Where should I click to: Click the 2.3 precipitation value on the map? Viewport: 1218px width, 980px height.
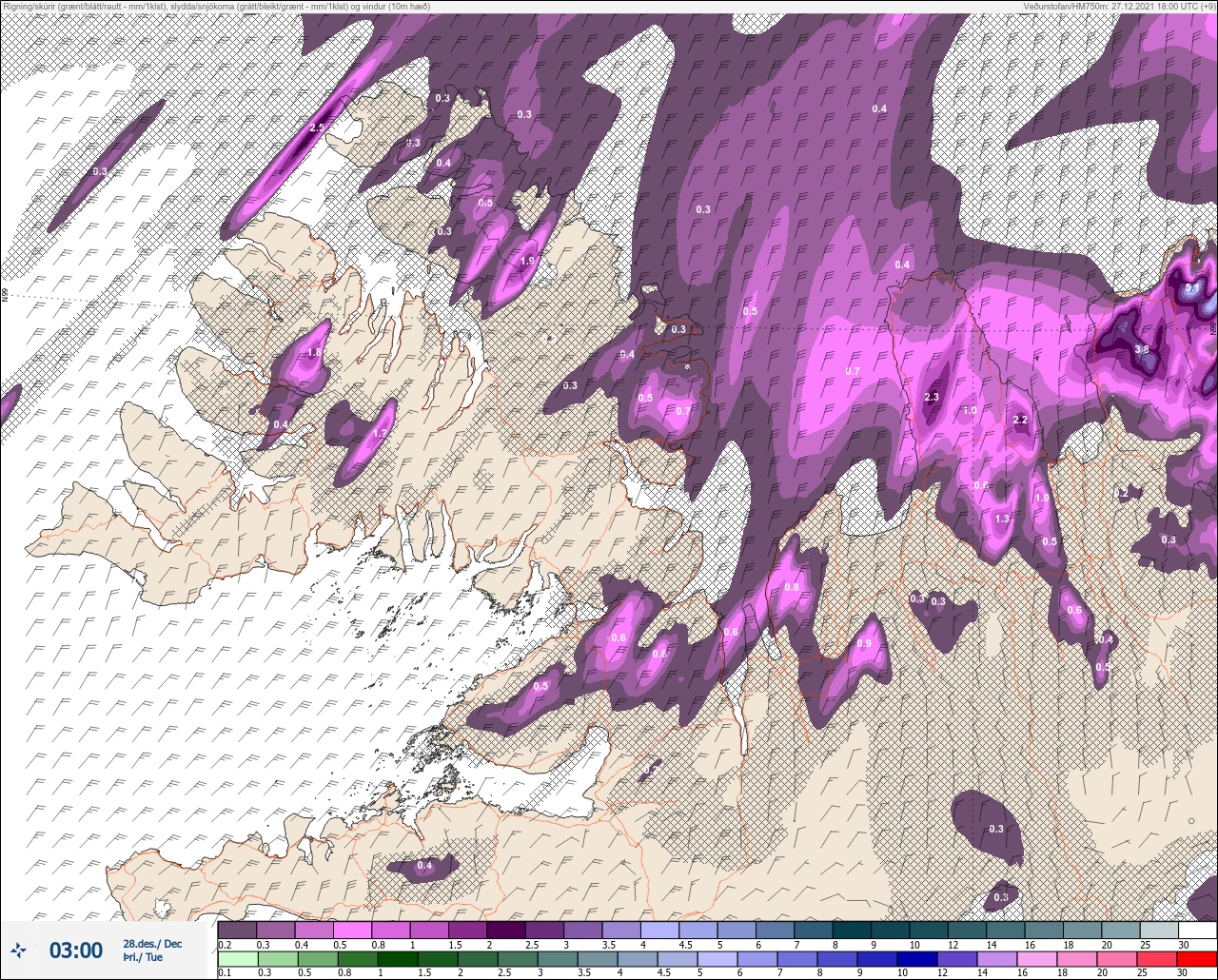(x=932, y=398)
